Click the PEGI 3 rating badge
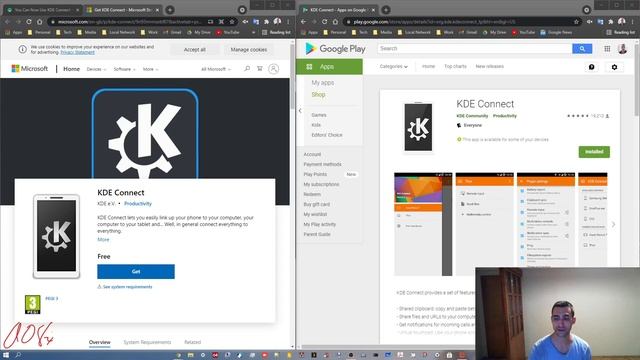 click(33, 304)
